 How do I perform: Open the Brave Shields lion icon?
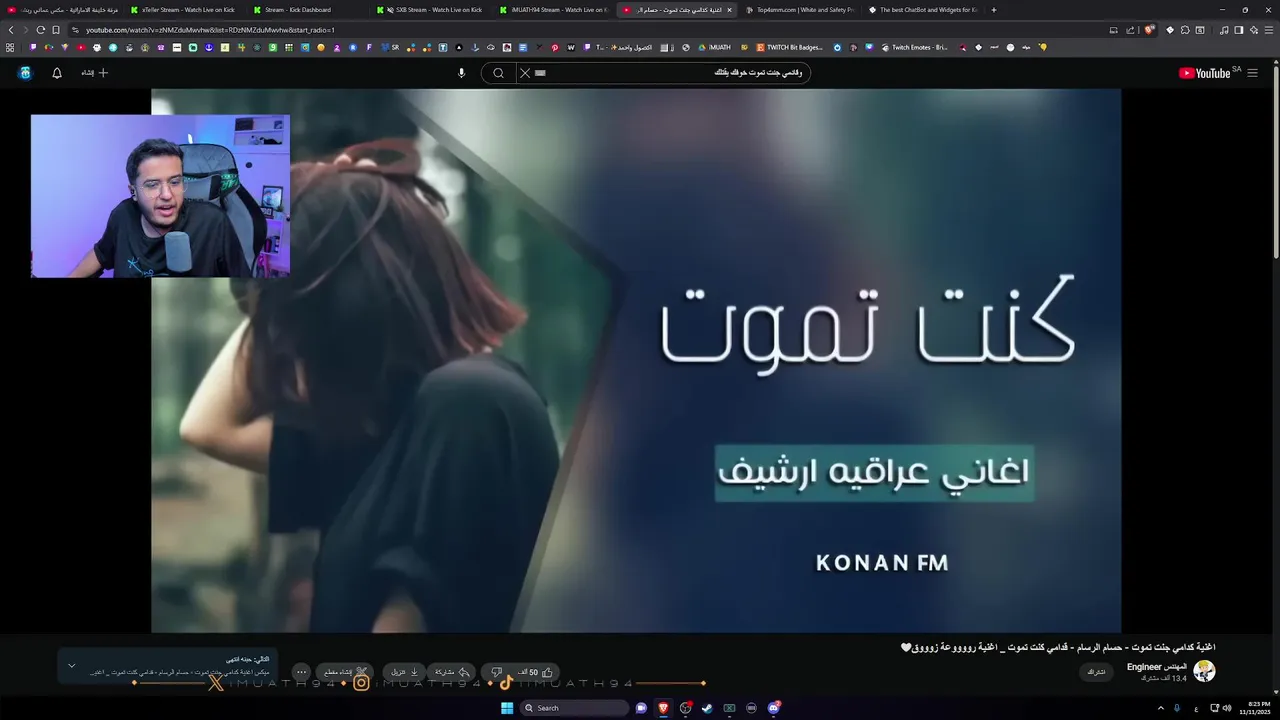pos(1149,30)
